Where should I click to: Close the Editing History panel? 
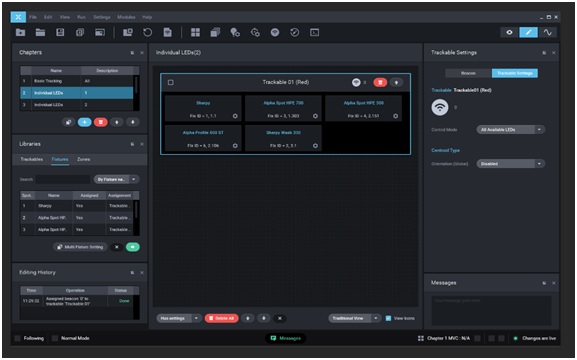click(142, 273)
